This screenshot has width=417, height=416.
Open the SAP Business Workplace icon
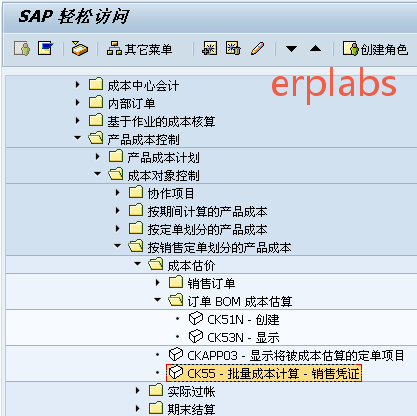80,49
